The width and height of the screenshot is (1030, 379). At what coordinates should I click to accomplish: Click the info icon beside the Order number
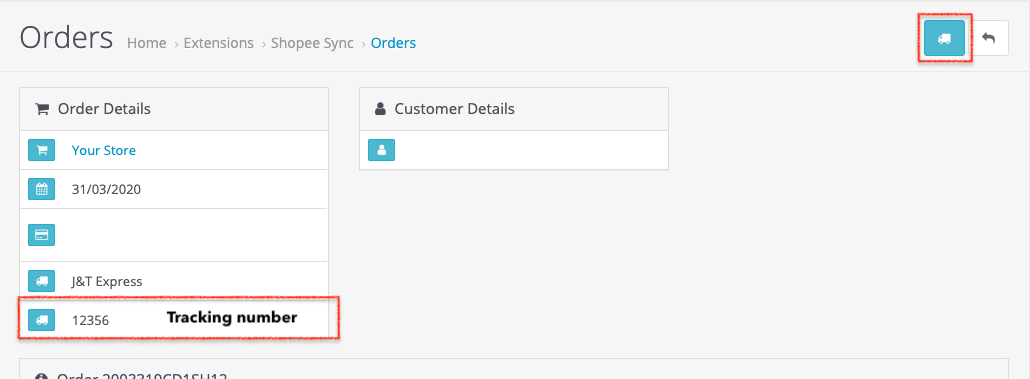(x=42, y=377)
